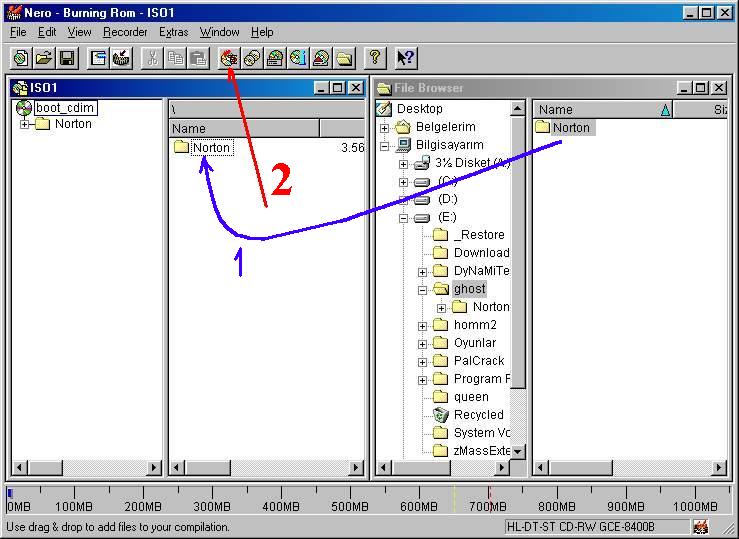Viewport: 739px width, 539px height.
Task: Eject the disc with the eject icon
Action: click(x=321, y=58)
